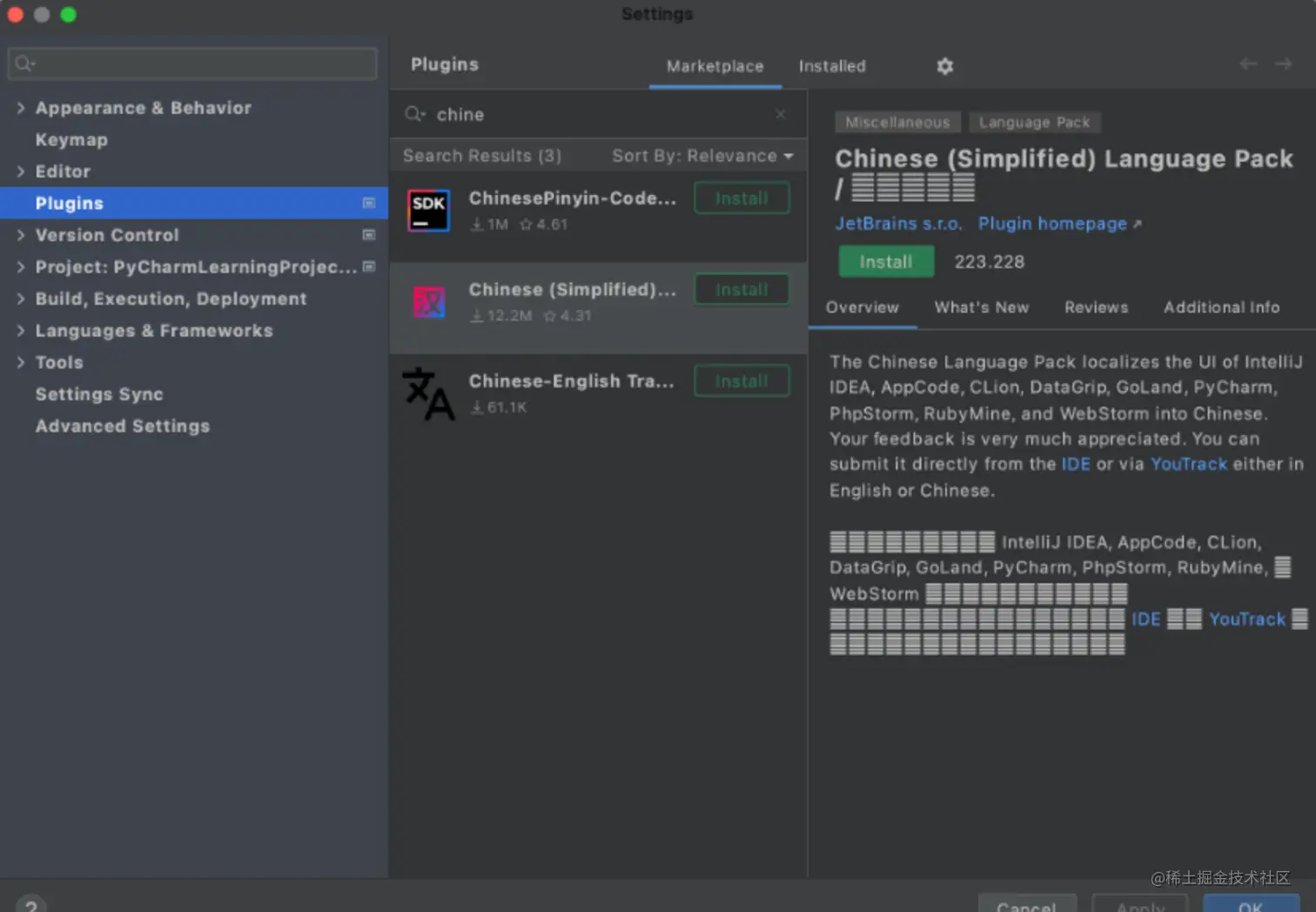Click the 1M downloads count
The width and height of the screenshot is (1316, 912).
pos(489,224)
